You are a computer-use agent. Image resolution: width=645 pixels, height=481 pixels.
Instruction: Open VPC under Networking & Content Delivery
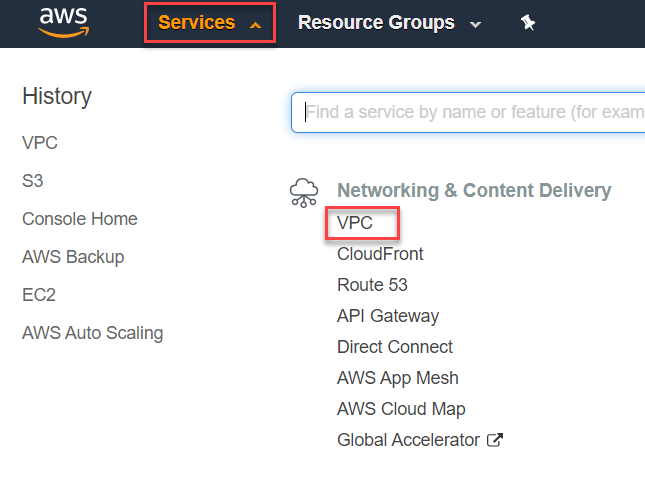tap(355, 223)
